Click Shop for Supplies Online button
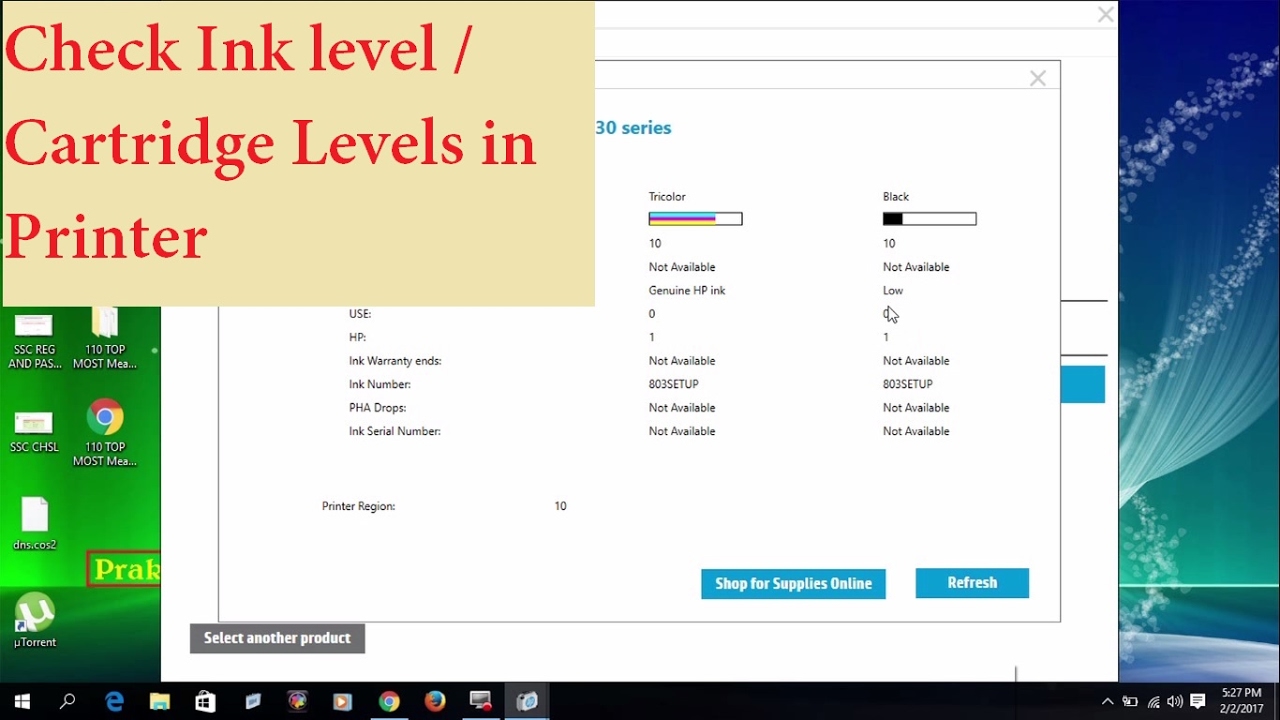This screenshot has width=1280, height=720. pyautogui.click(x=793, y=583)
